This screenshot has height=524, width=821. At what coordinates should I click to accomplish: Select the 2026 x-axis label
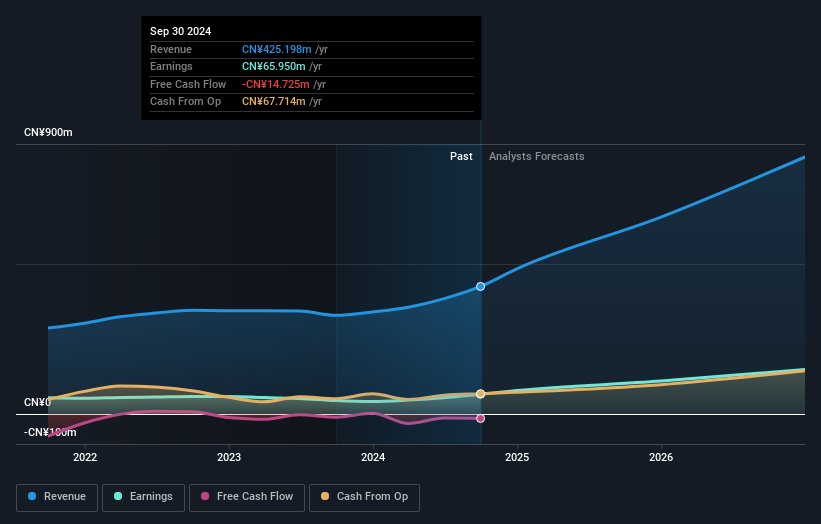[661, 458]
